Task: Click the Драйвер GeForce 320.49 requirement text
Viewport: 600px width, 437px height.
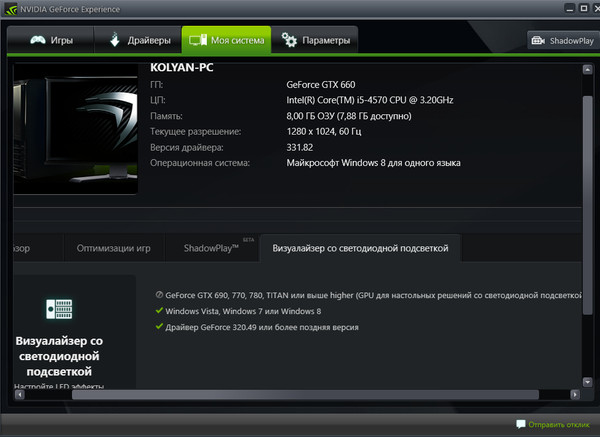Action: [x=262, y=327]
